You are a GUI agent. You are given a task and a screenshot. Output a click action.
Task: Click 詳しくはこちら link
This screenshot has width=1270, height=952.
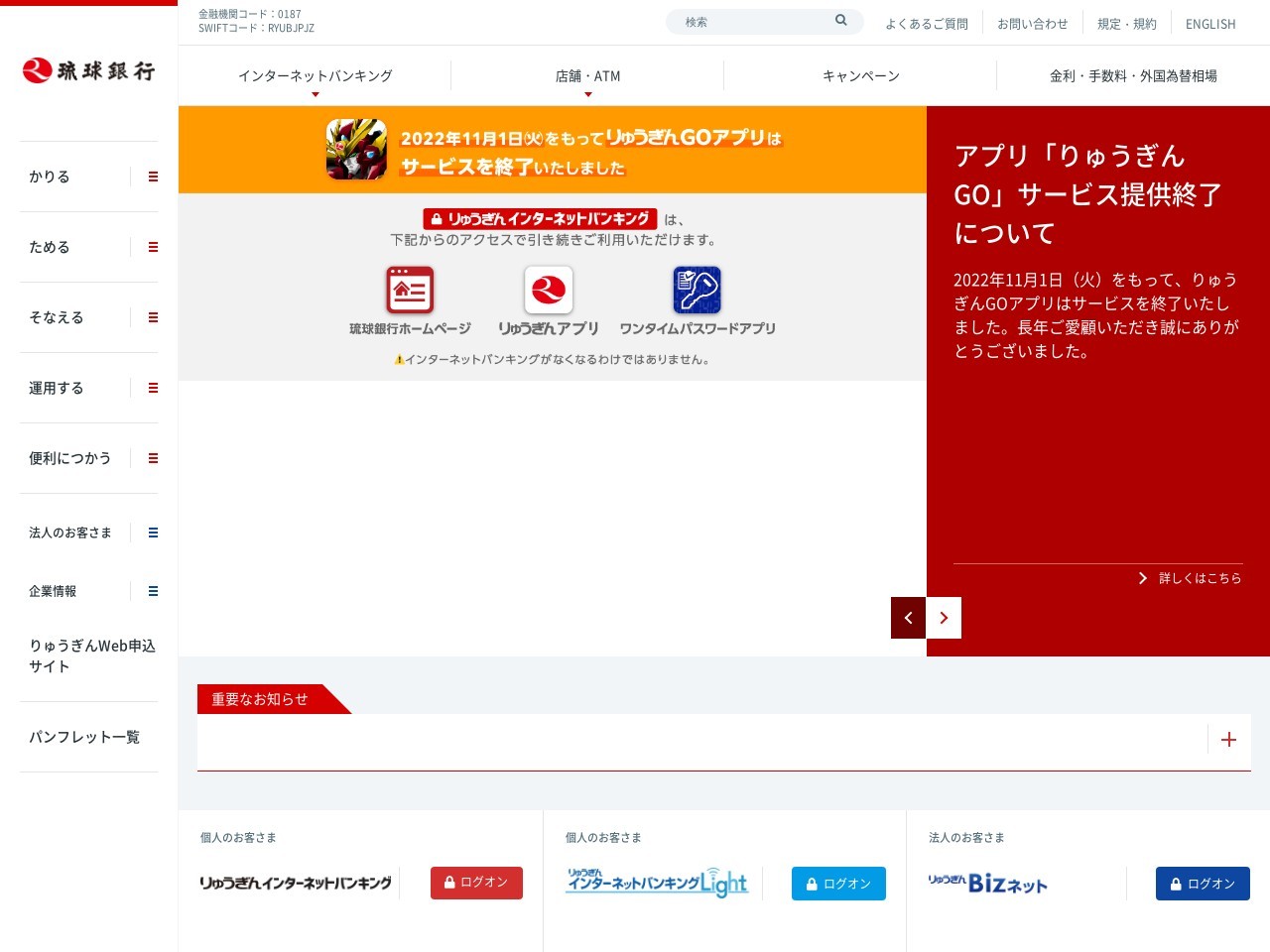1191,578
